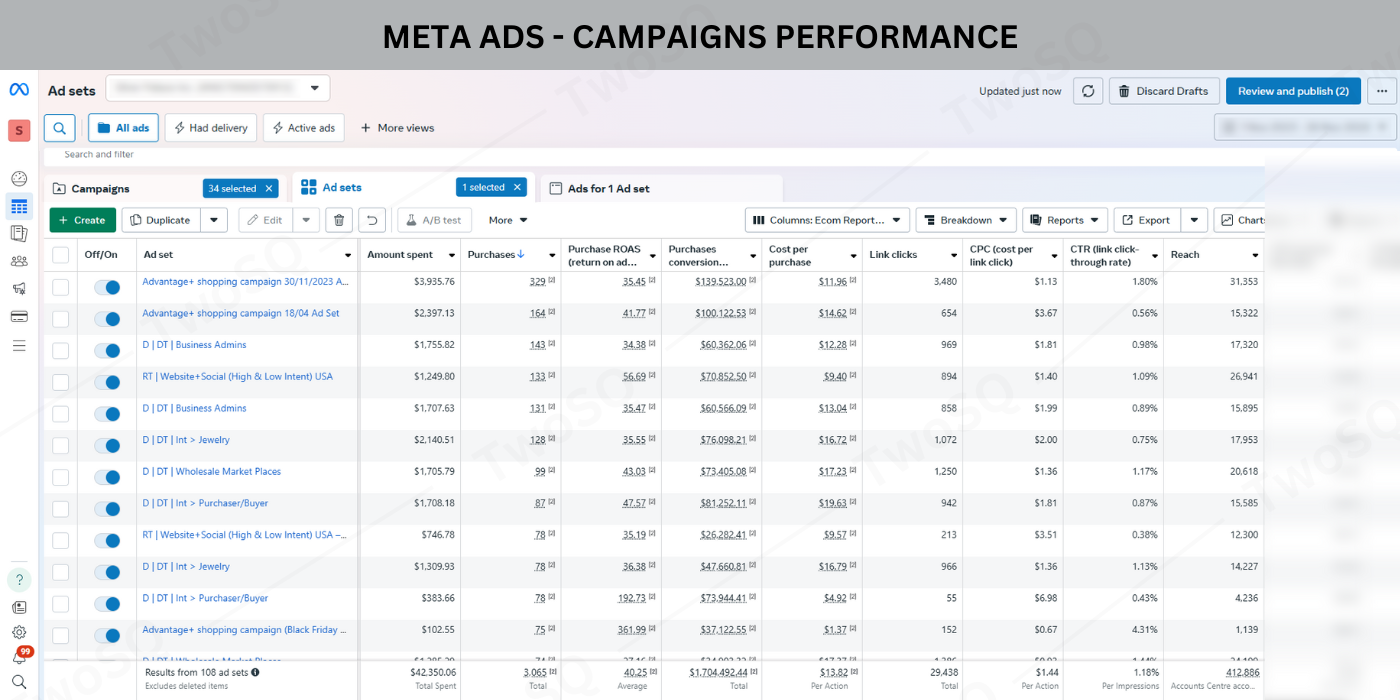Screen dimensions: 1400x700
Task: Click the undo arrow icon
Action: tap(372, 220)
